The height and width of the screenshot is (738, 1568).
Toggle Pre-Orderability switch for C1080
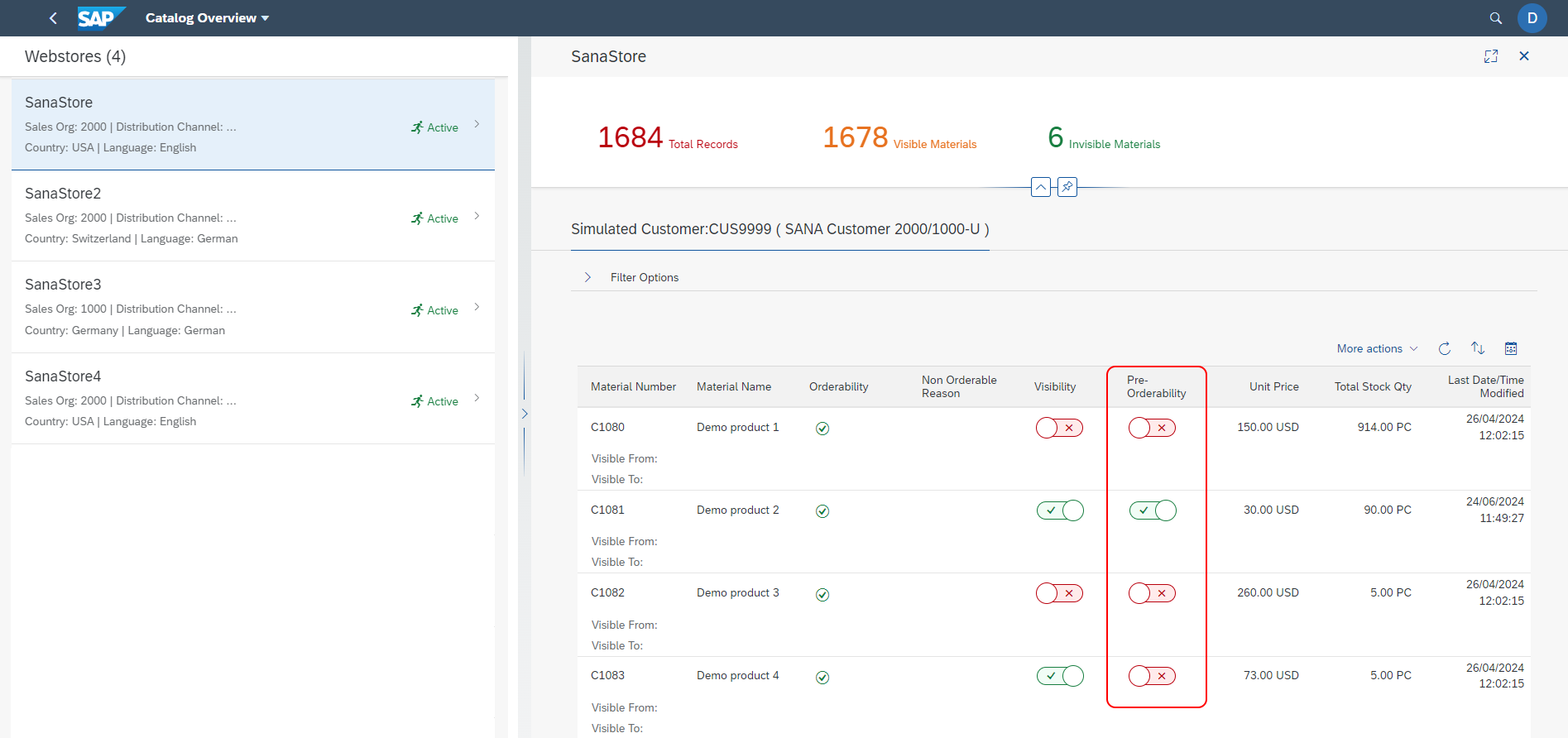tap(1153, 428)
